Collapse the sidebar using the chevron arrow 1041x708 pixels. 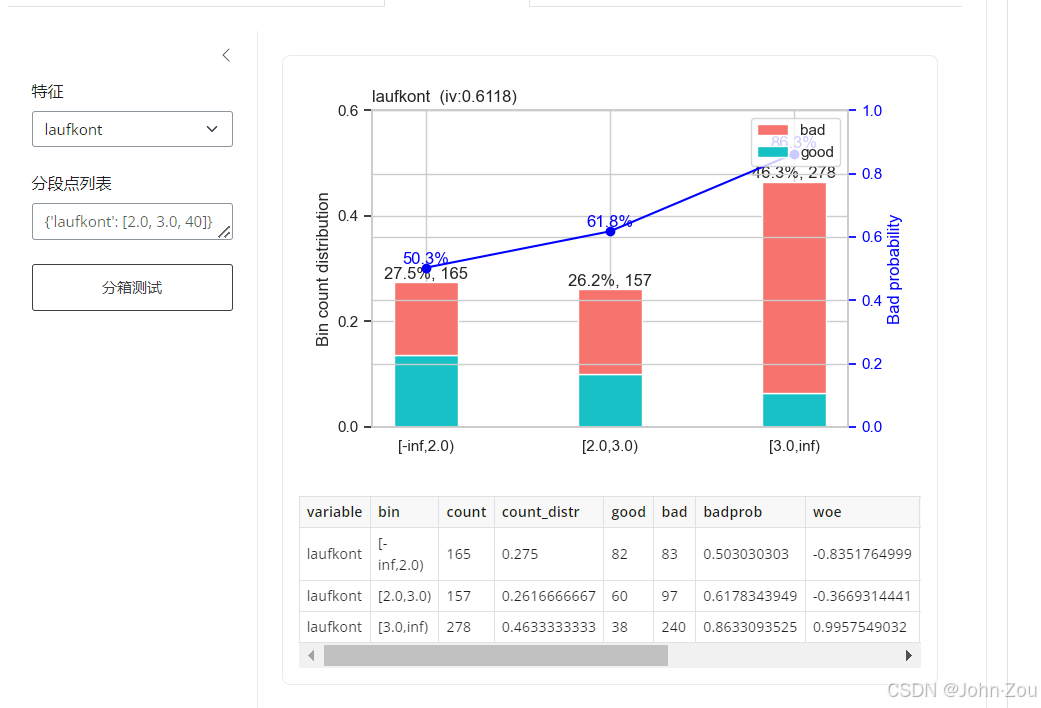(226, 56)
